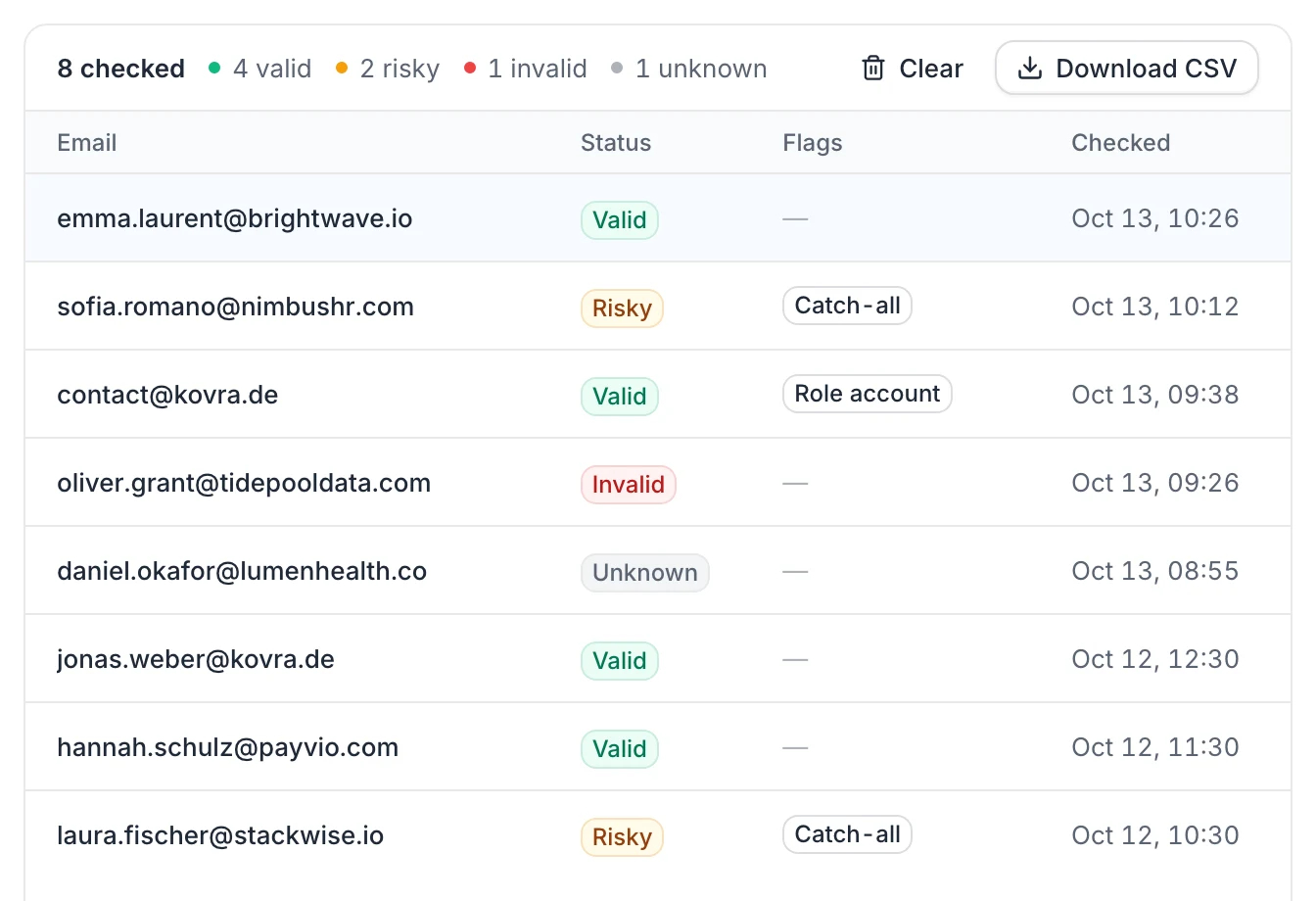Click the '1 invalid' summary count
The width and height of the screenshot is (1316, 901).
(526, 69)
